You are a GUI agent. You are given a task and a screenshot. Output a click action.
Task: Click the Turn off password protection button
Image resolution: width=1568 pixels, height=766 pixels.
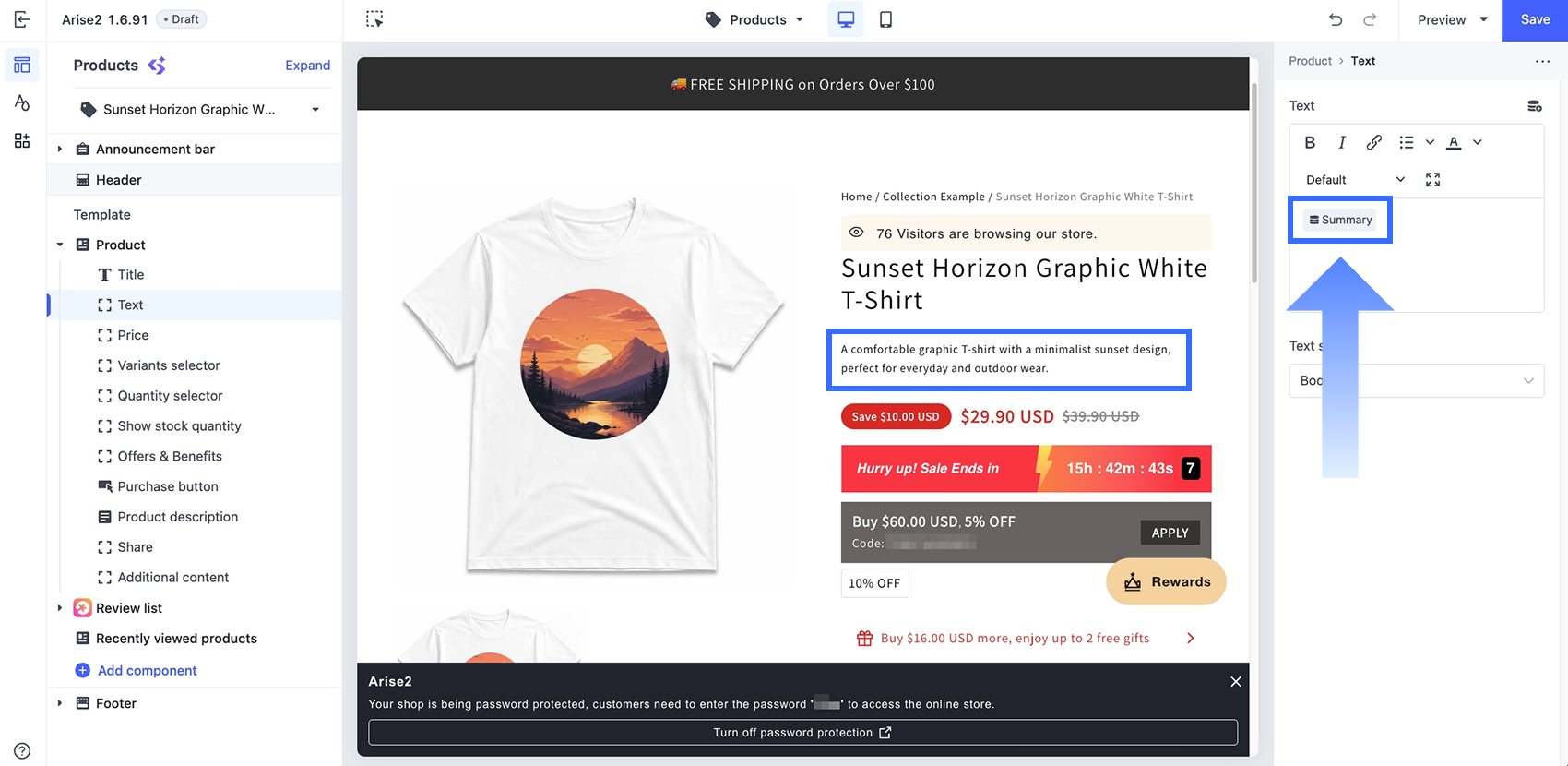point(802,733)
